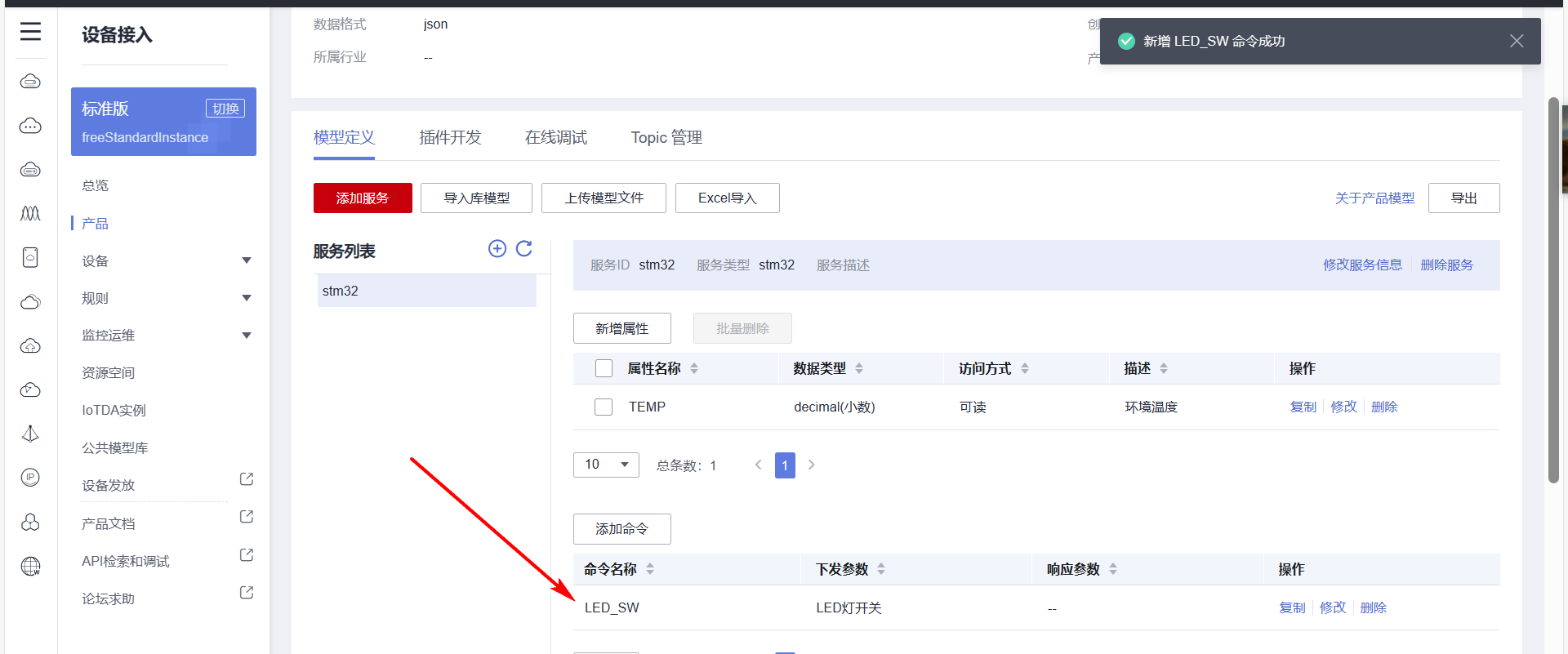Expand the 设备 menu
This screenshot has height=654, width=1568.
coord(247,260)
